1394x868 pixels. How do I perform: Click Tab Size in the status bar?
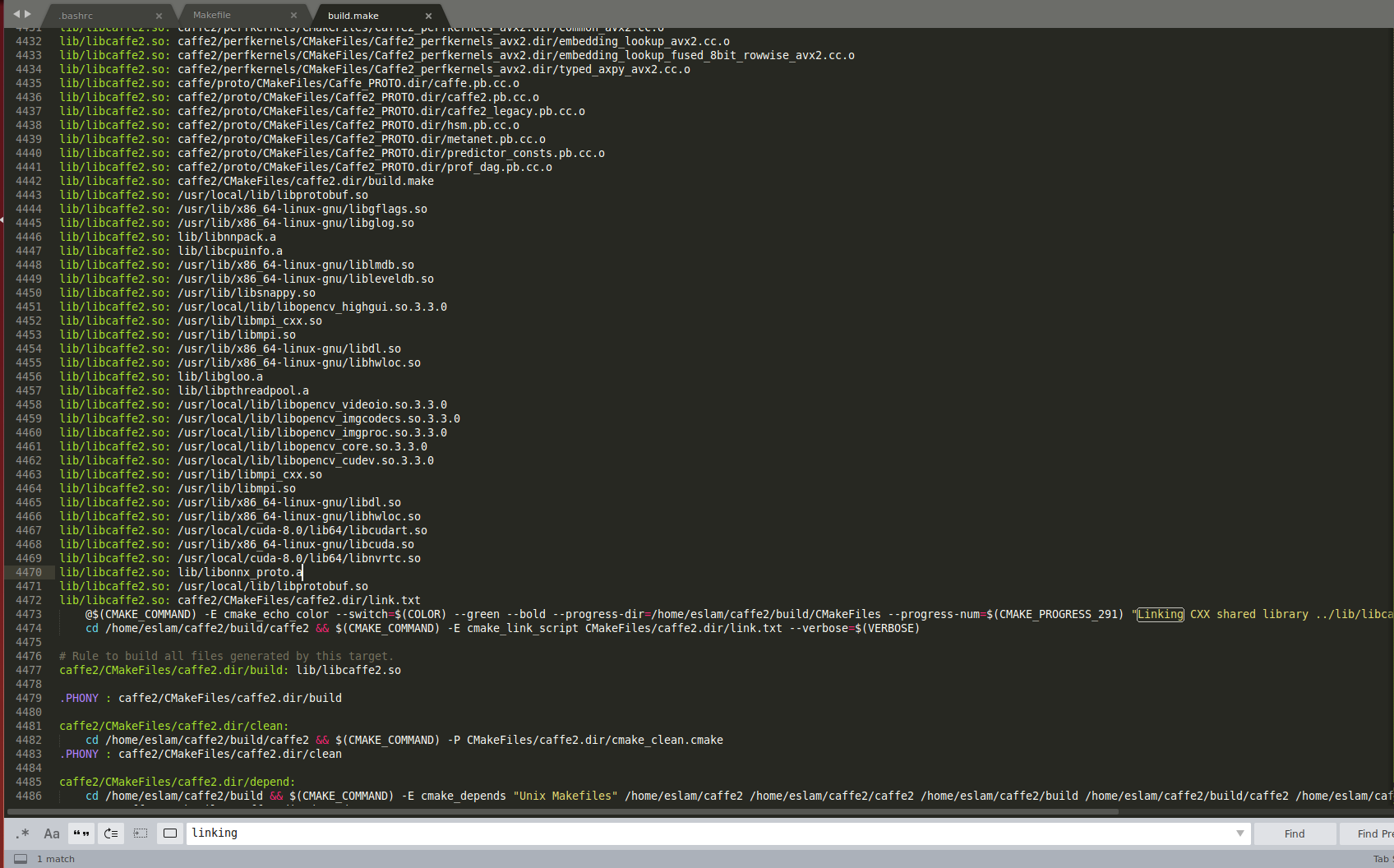point(1382,858)
